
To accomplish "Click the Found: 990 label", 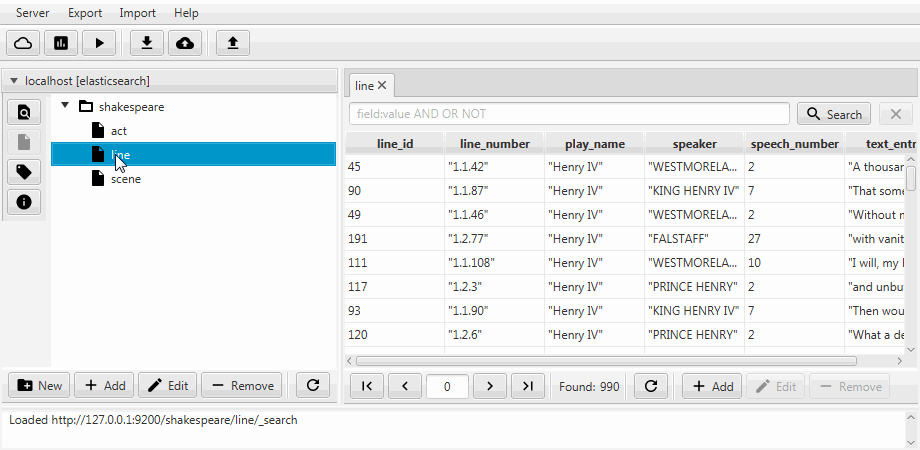I will (x=588, y=387).
